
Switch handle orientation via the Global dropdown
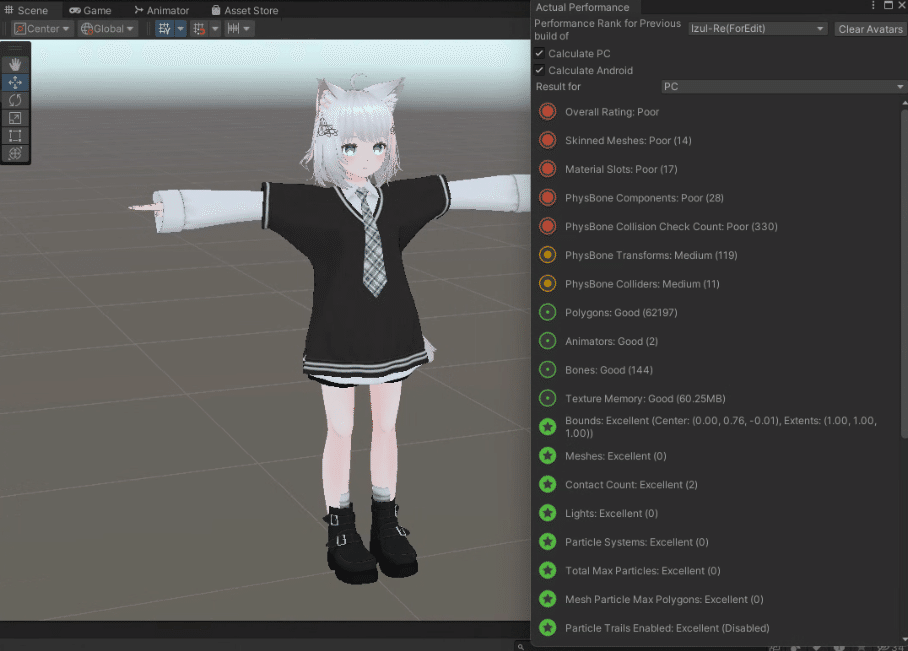pos(107,29)
